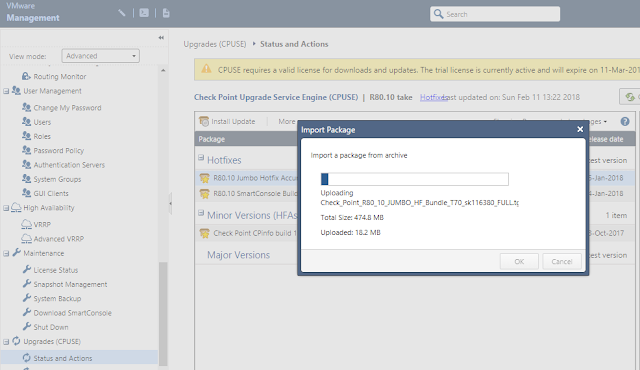Image resolution: width=640 pixels, height=370 pixels.
Task: Click the License Status wrench icon
Action: (27, 269)
